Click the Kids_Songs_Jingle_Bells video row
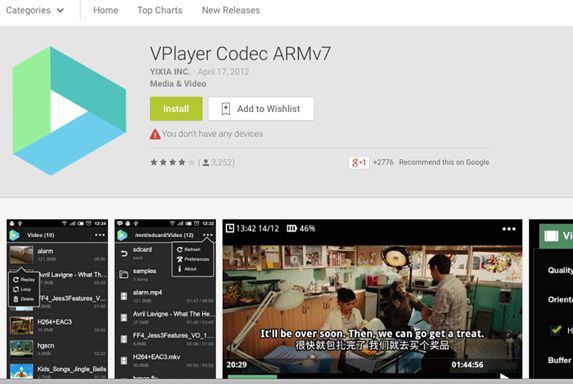Viewport: 573px width, 384px height. [x=57, y=370]
